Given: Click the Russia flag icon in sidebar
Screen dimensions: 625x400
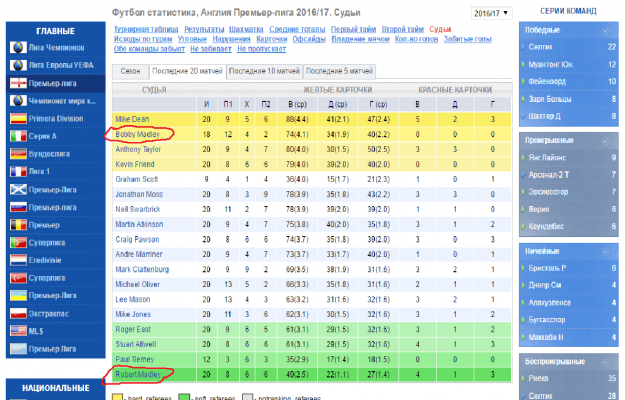Looking at the screenshot, I should (x=18, y=207).
